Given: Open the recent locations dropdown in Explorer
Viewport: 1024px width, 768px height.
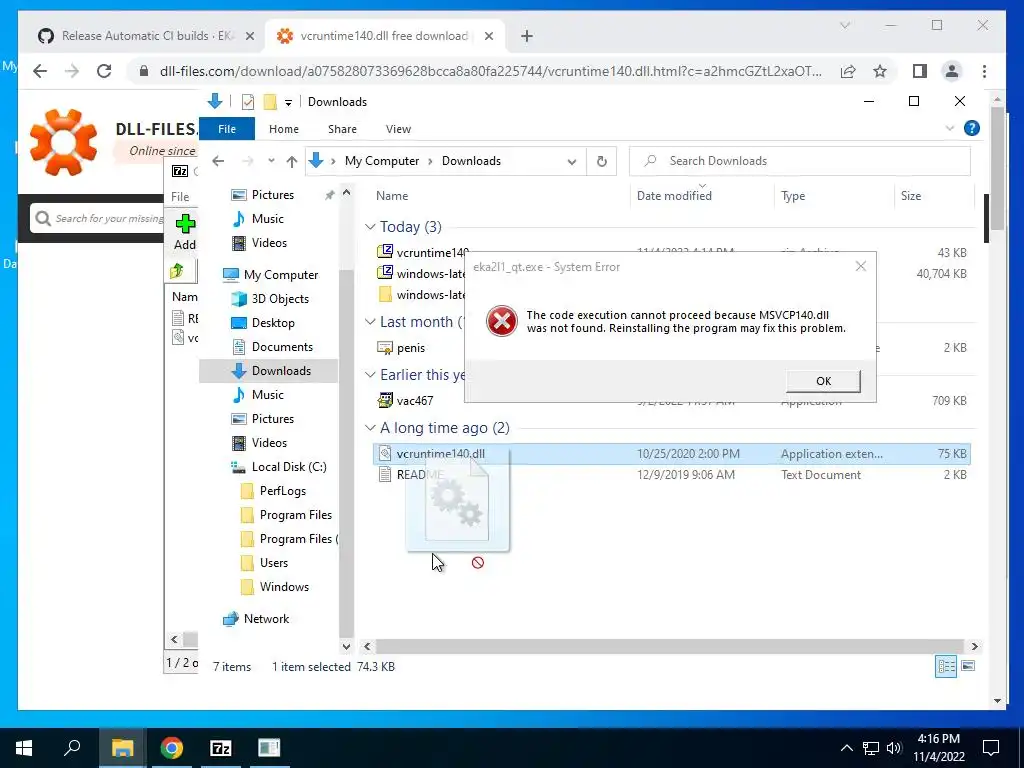Looking at the screenshot, I should coord(271,161).
